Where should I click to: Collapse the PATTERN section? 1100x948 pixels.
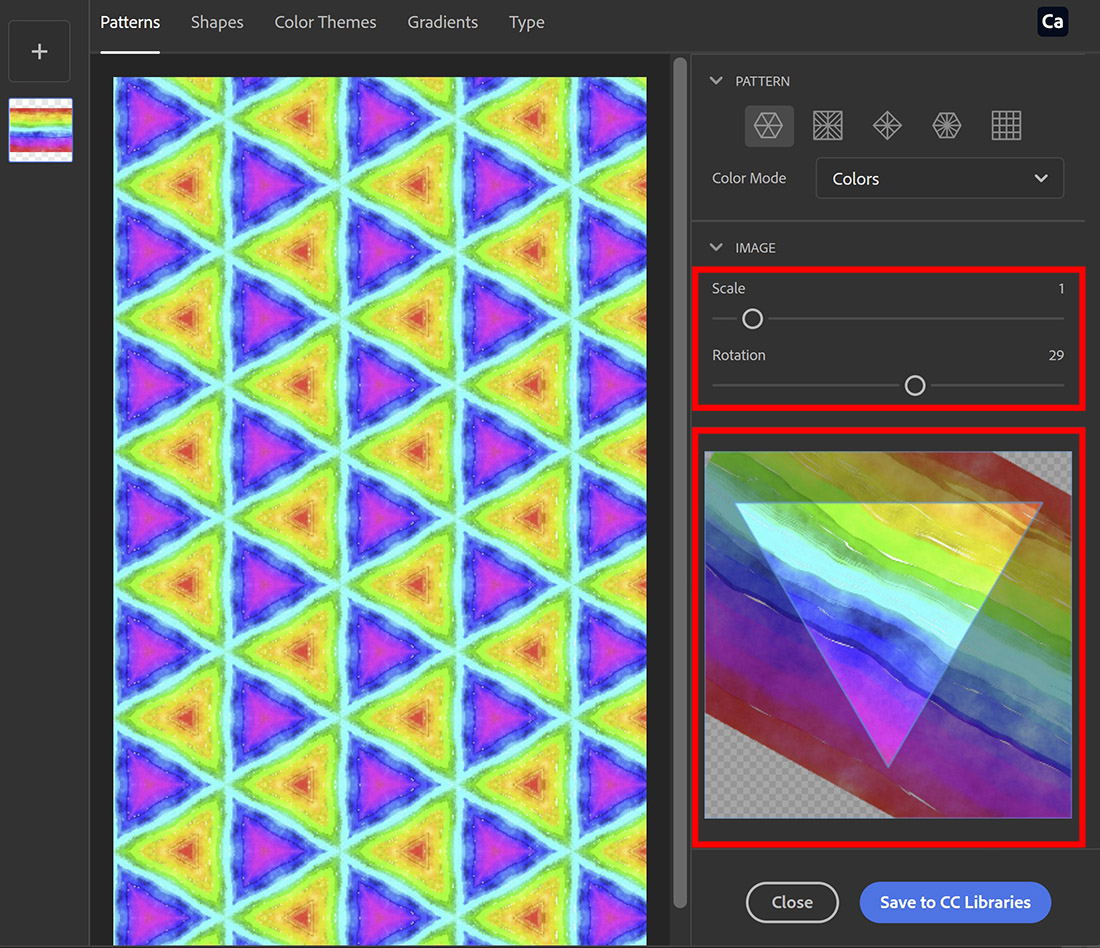716,81
